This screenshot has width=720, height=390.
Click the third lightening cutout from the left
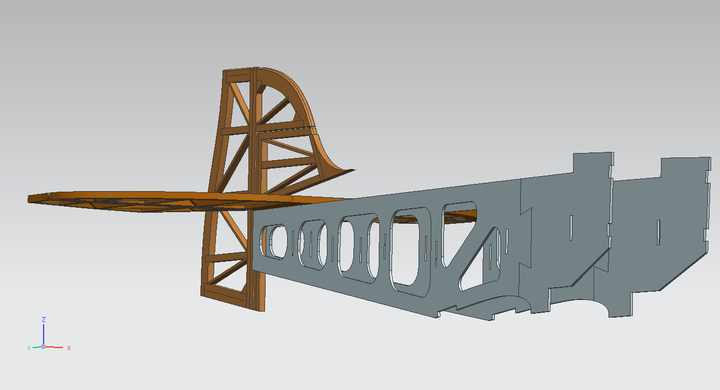(359, 247)
